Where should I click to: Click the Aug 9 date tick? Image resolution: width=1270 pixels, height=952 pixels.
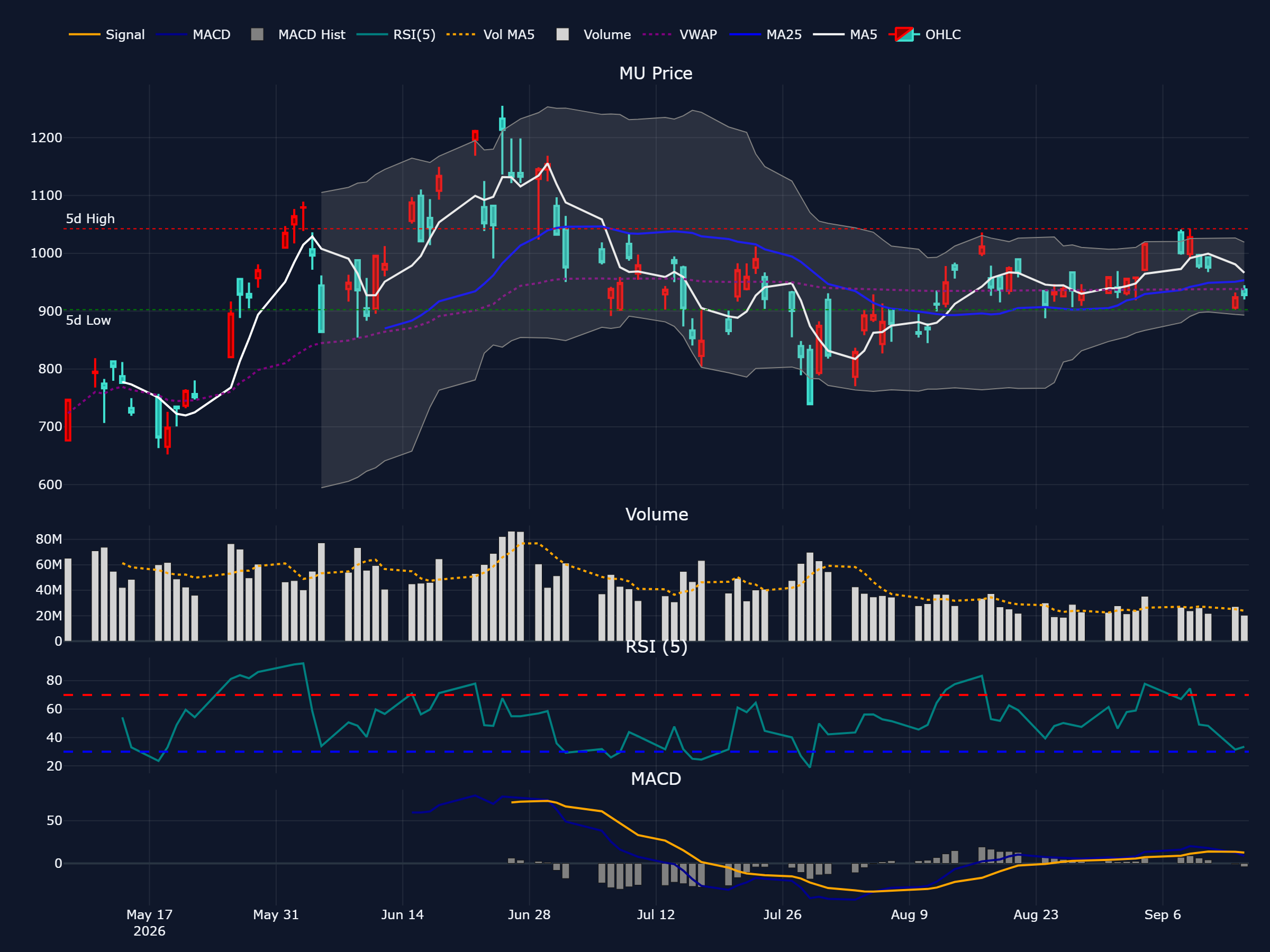(x=910, y=914)
